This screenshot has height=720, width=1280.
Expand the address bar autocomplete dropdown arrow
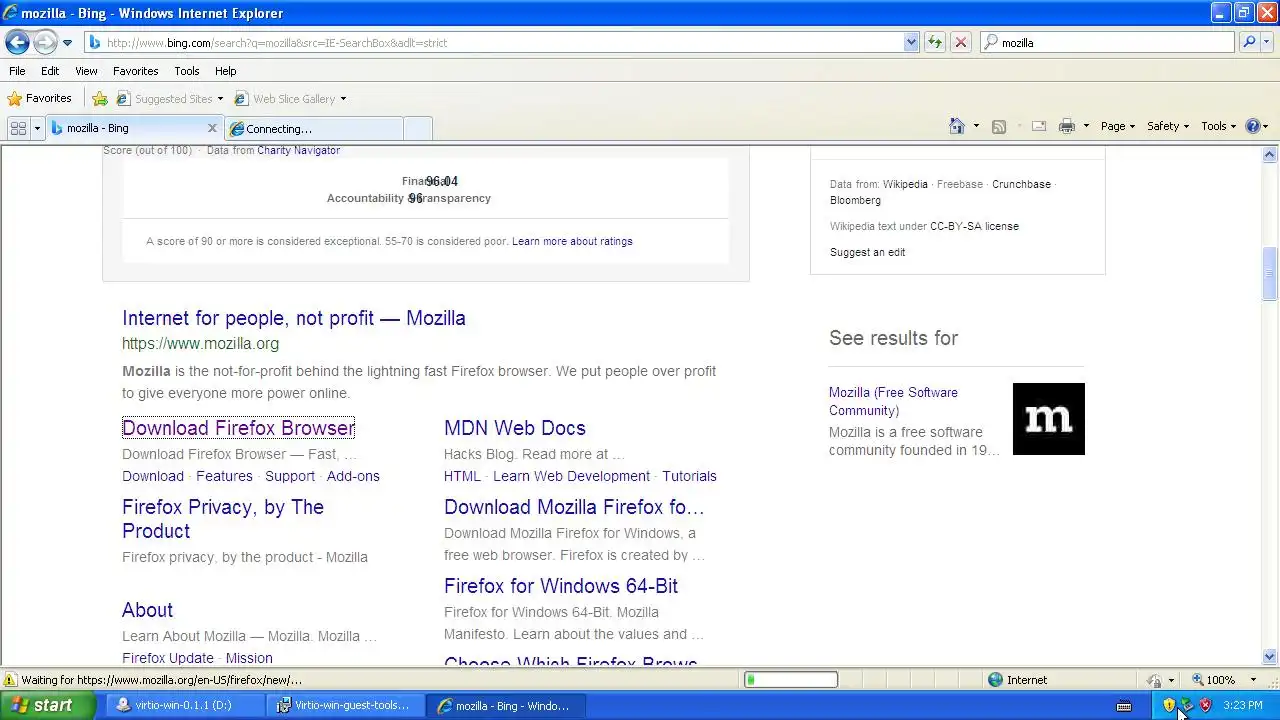(911, 43)
